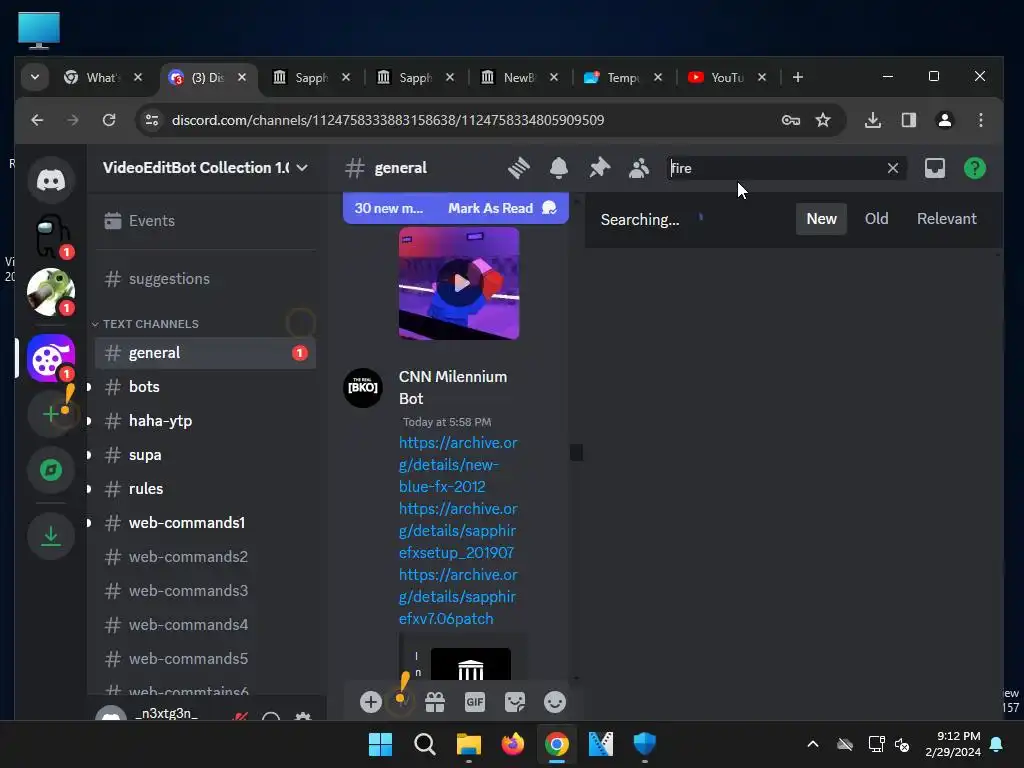Open archive.org new-blue-fx-2012 link
1024x768 pixels.
point(458,464)
